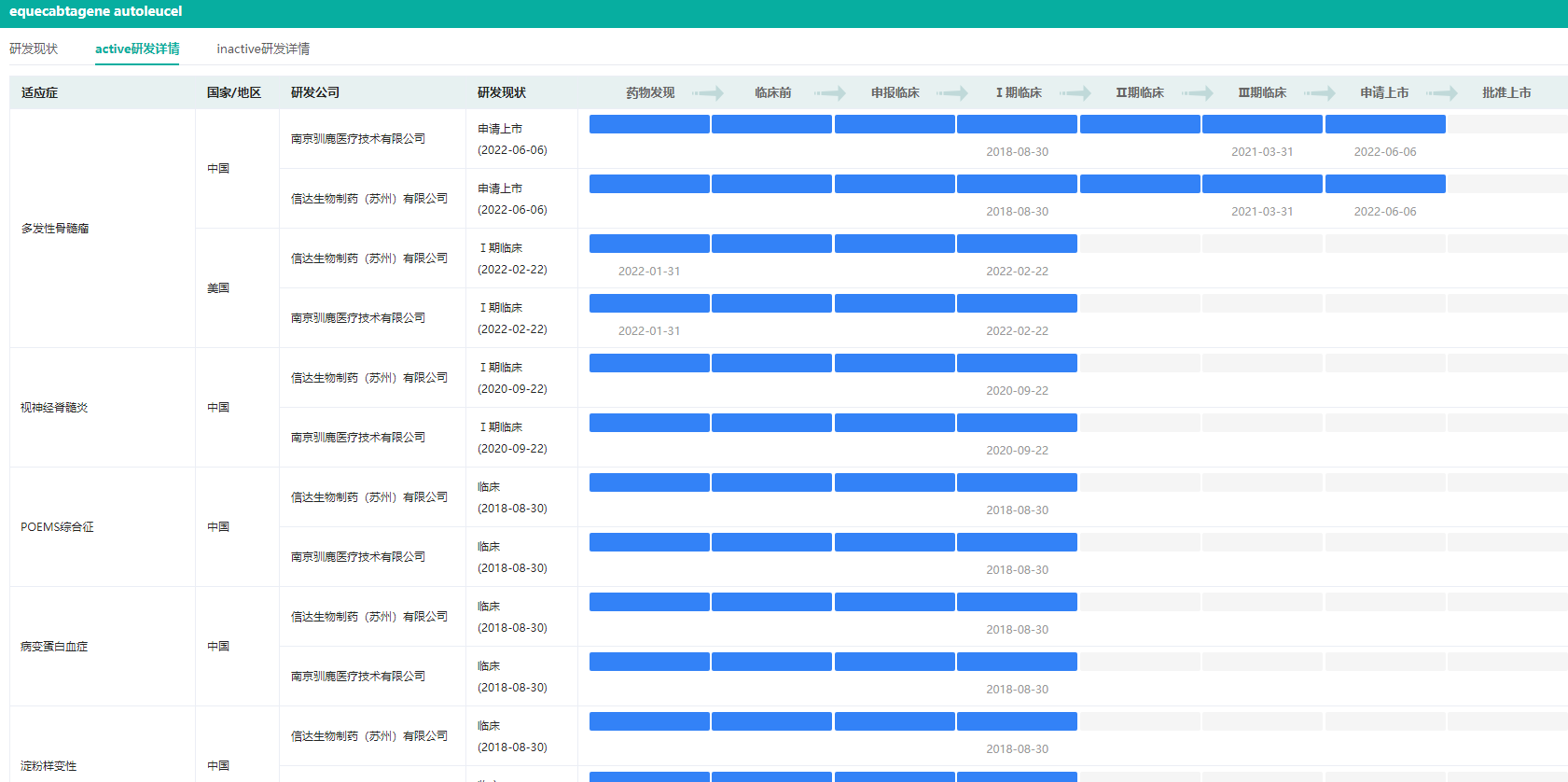
Task: Click the 适应症 column header
Action: pos(39,93)
